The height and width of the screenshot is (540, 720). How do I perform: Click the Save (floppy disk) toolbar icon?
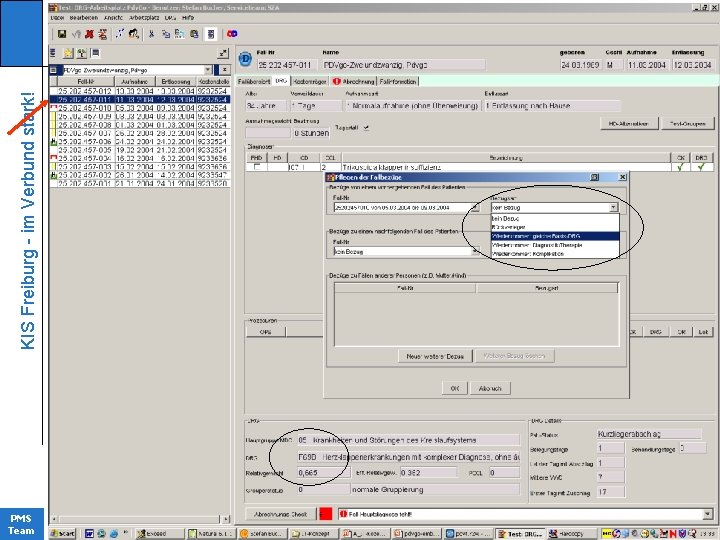pyautogui.click(x=62, y=34)
